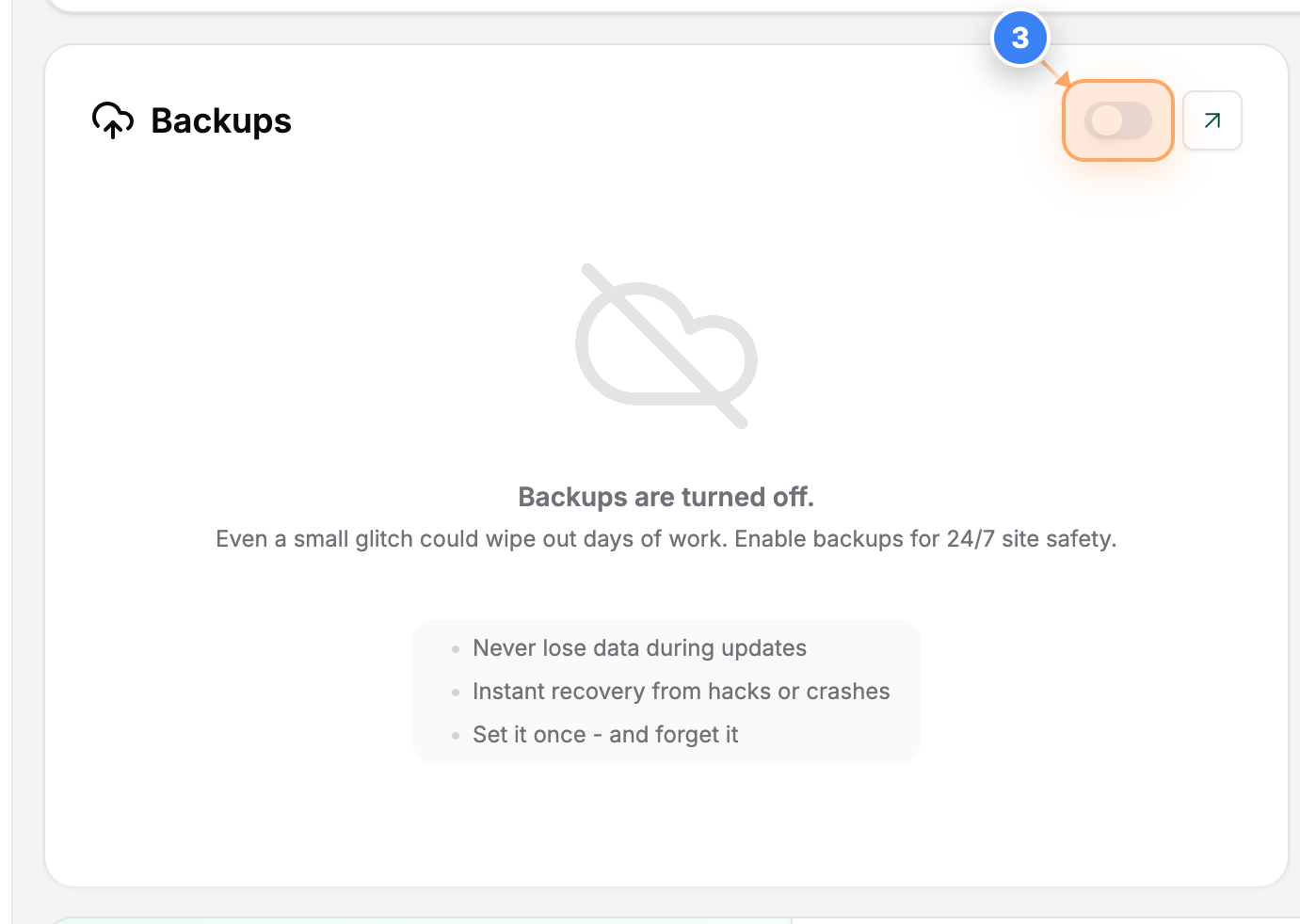The image size is (1300, 924).
Task: Click the crossed-out cloud illustration
Action: pos(666,348)
